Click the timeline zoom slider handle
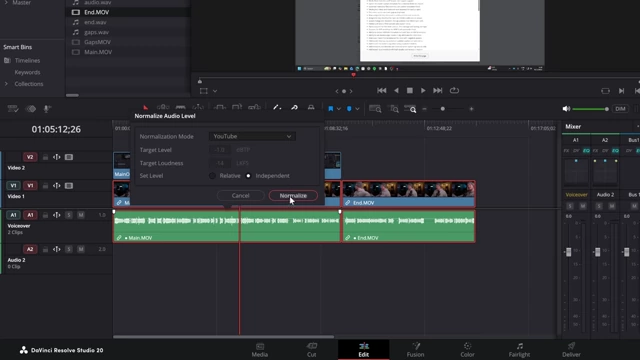 [442, 109]
